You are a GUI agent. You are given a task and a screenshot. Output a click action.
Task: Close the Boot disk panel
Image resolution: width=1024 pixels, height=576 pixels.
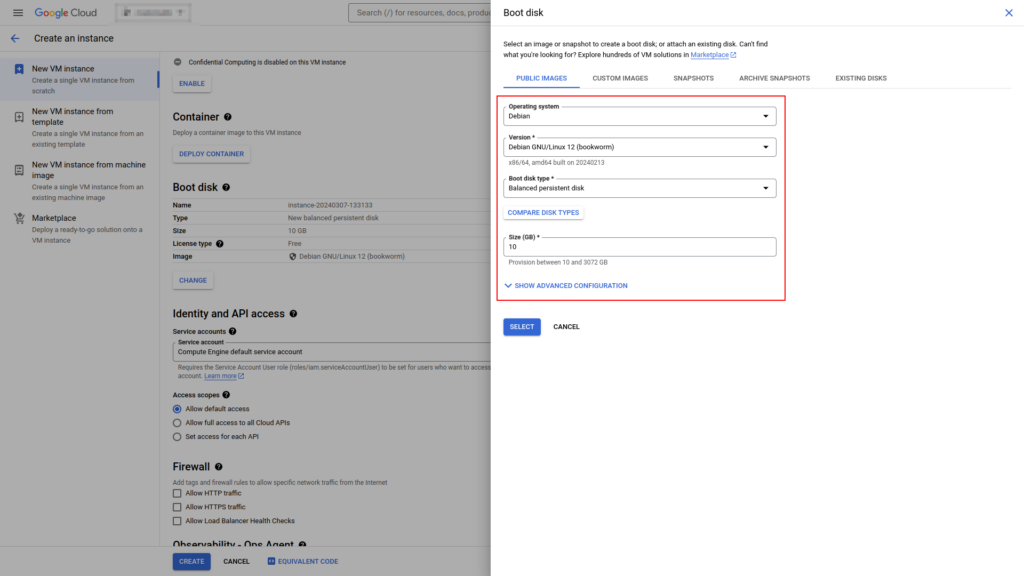coord(1008,12)
